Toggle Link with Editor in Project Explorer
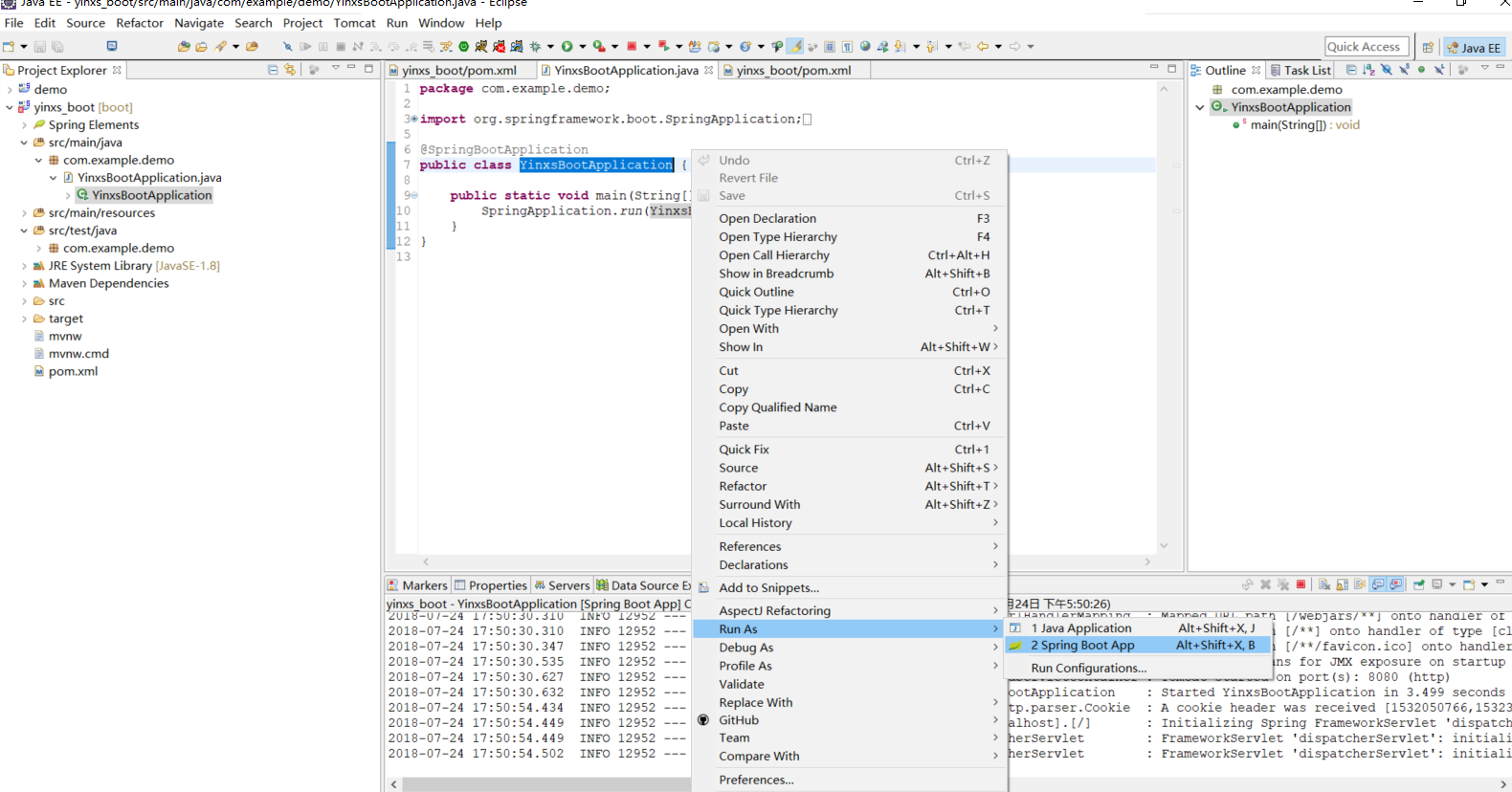Image resolution: width=1512 pixels, height=792 pixels. 290,70
